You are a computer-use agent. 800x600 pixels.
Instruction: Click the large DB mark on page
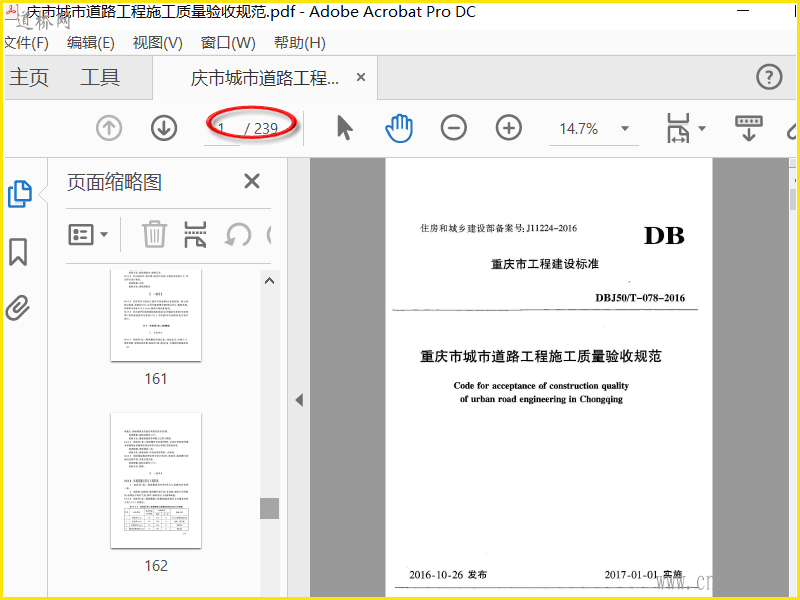tap(664, 236)
